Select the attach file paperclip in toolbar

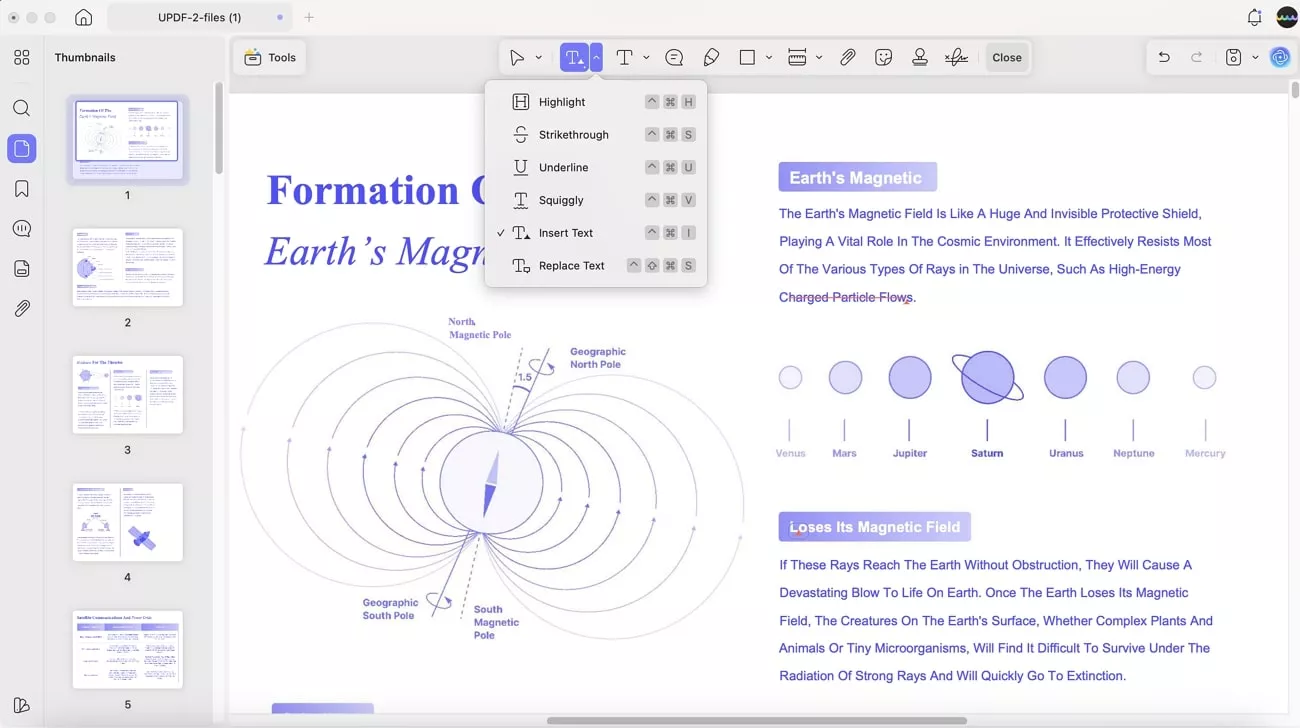[847, 58]
